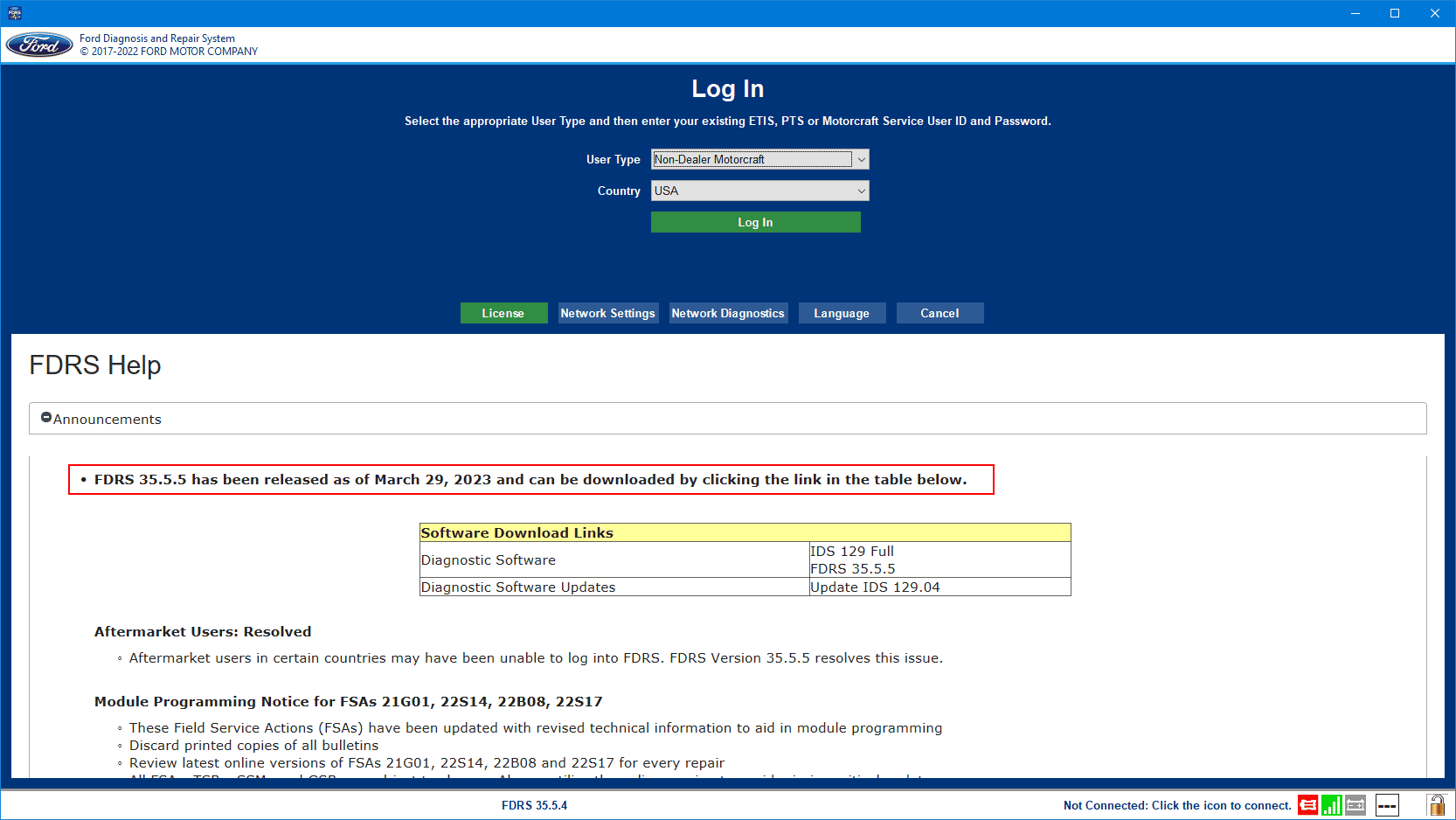Click the FDRS app icon in title bar

[15, 13]
